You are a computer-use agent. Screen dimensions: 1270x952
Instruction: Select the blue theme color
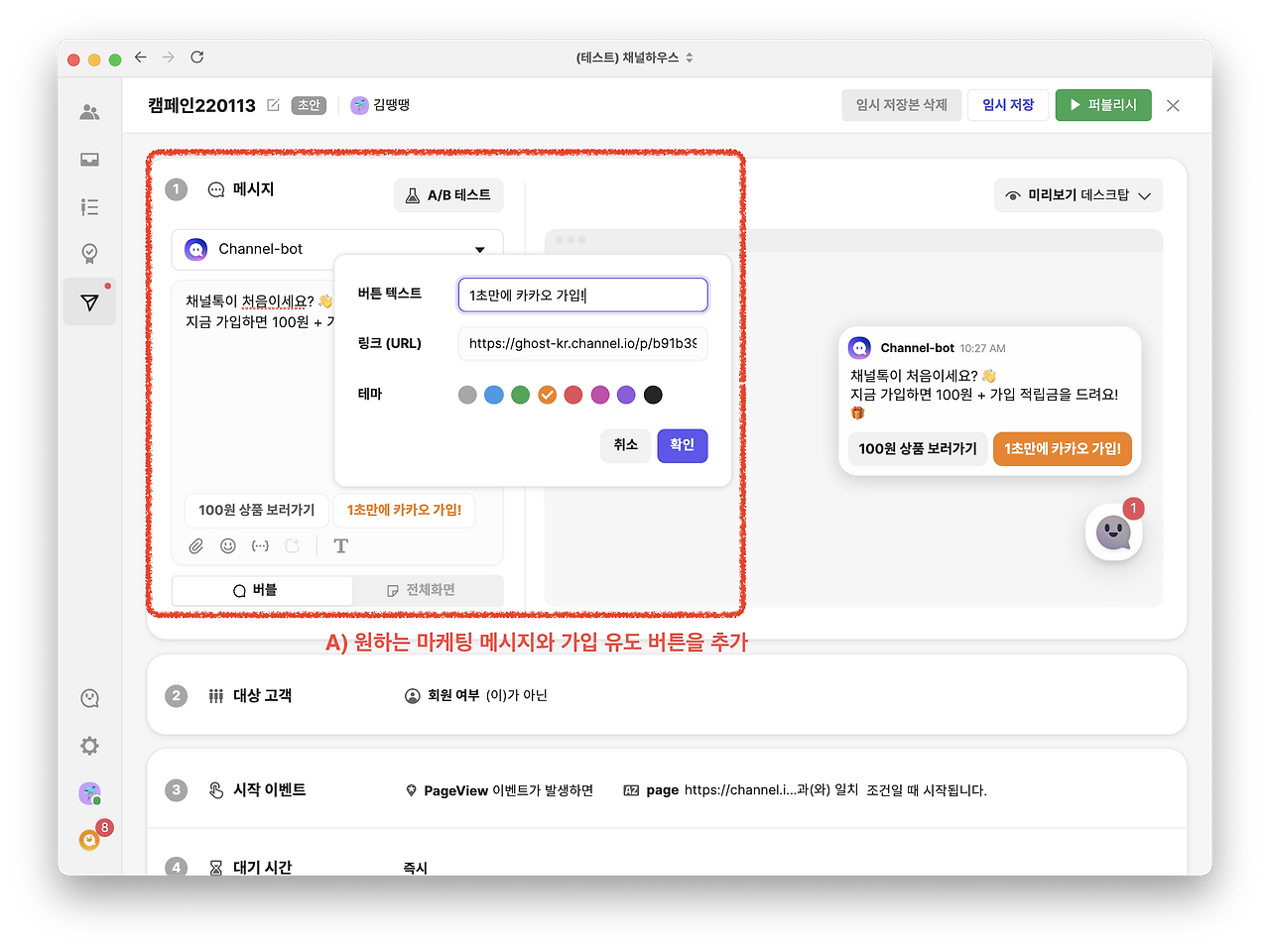(494, 395)
